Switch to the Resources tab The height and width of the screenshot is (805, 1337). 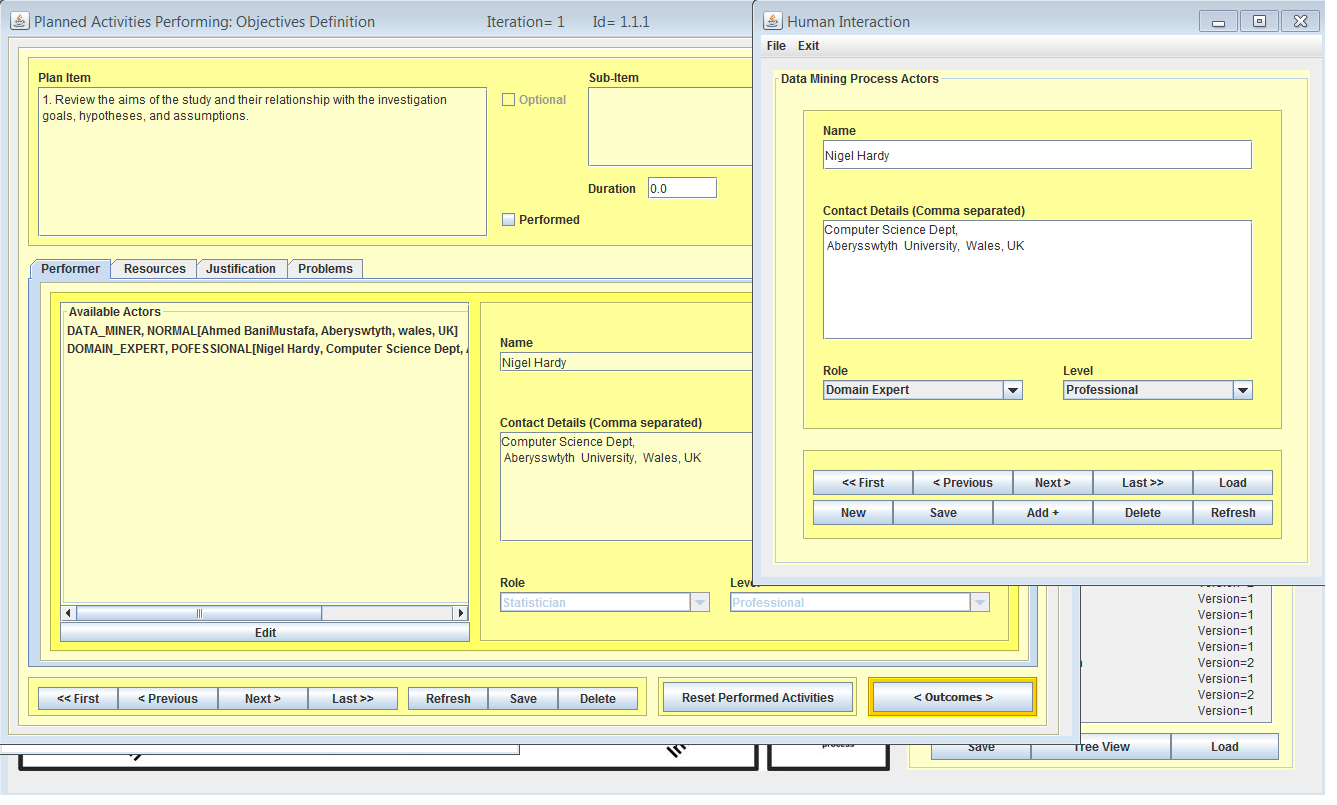pyautogui.click(x=154, y=269)
